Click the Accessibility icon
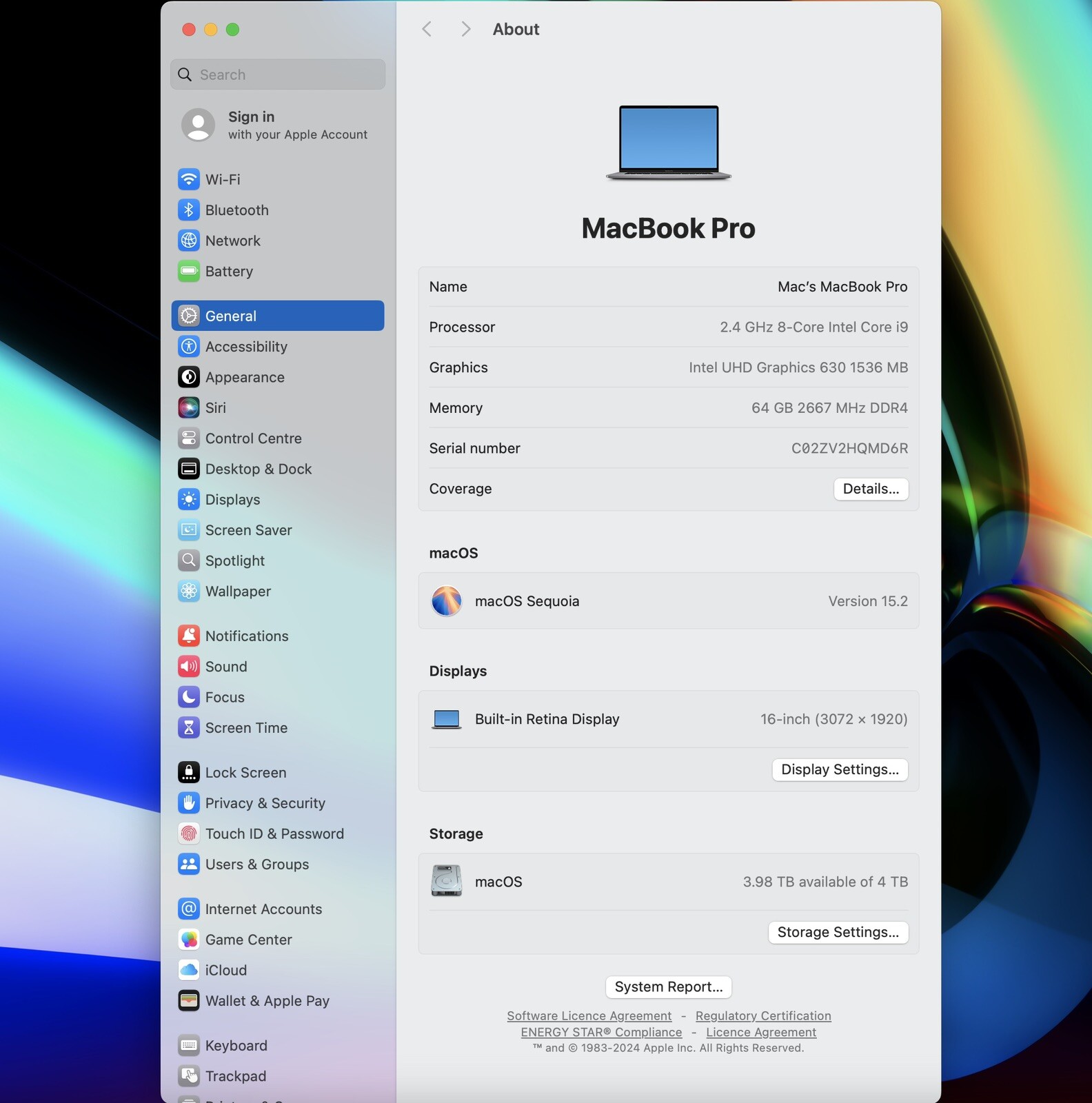 (x=188, y=346)
